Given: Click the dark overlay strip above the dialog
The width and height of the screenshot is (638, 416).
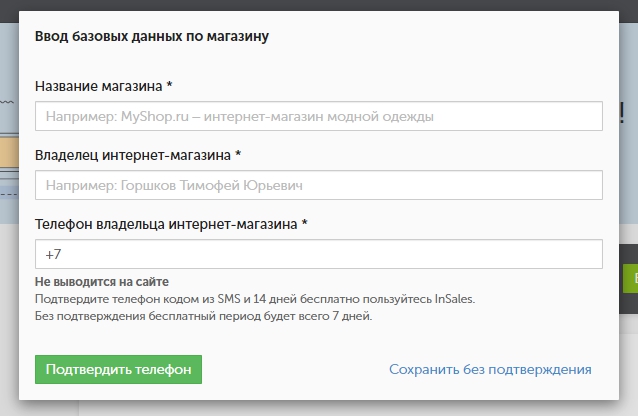Looking at the screenshot, I should 319,5.
